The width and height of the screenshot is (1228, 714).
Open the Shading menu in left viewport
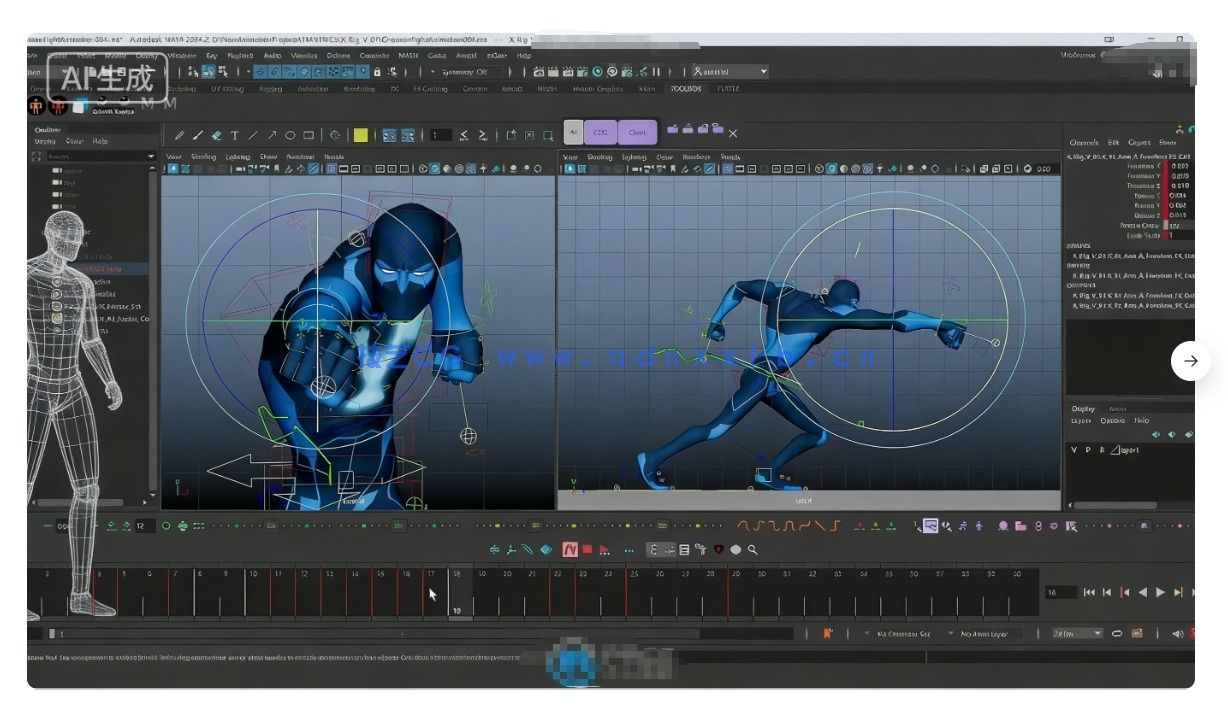coord(203,157)
